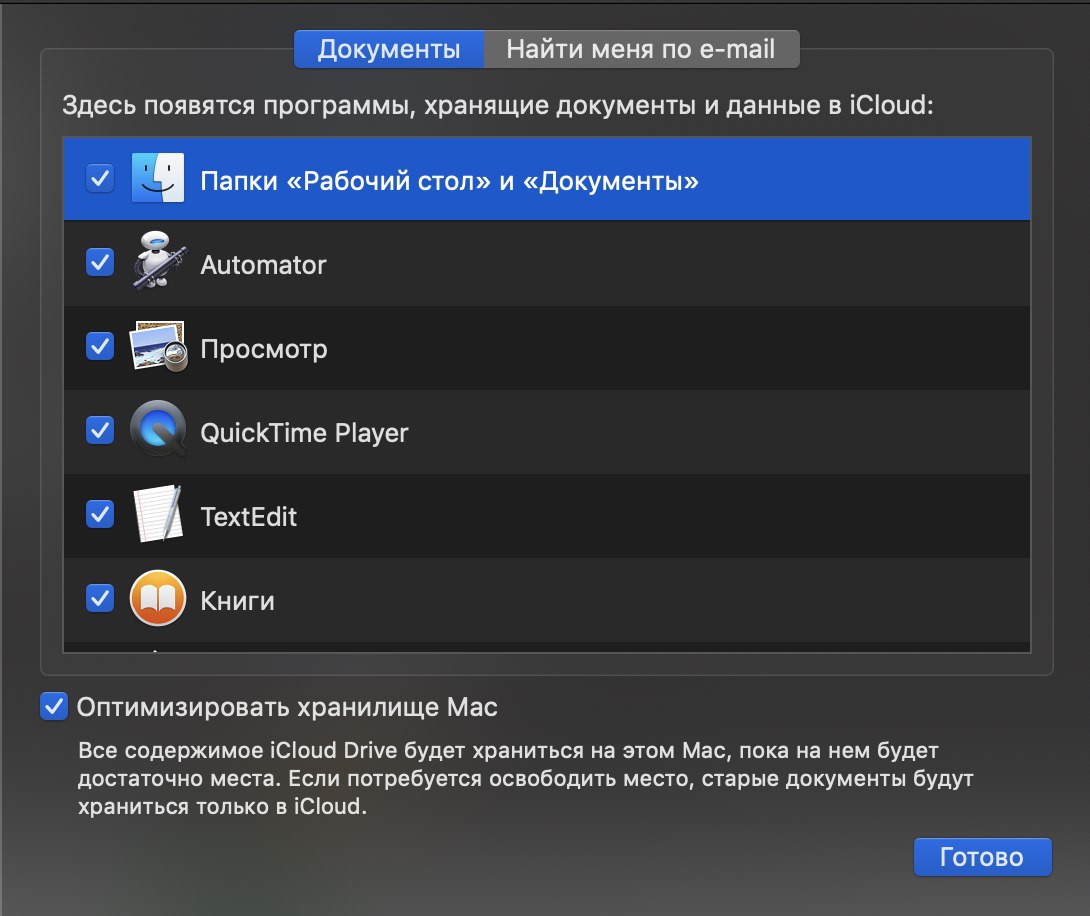1090x916 pixels.
Task: Click the Automator robot icon
Action: point(159,261)
